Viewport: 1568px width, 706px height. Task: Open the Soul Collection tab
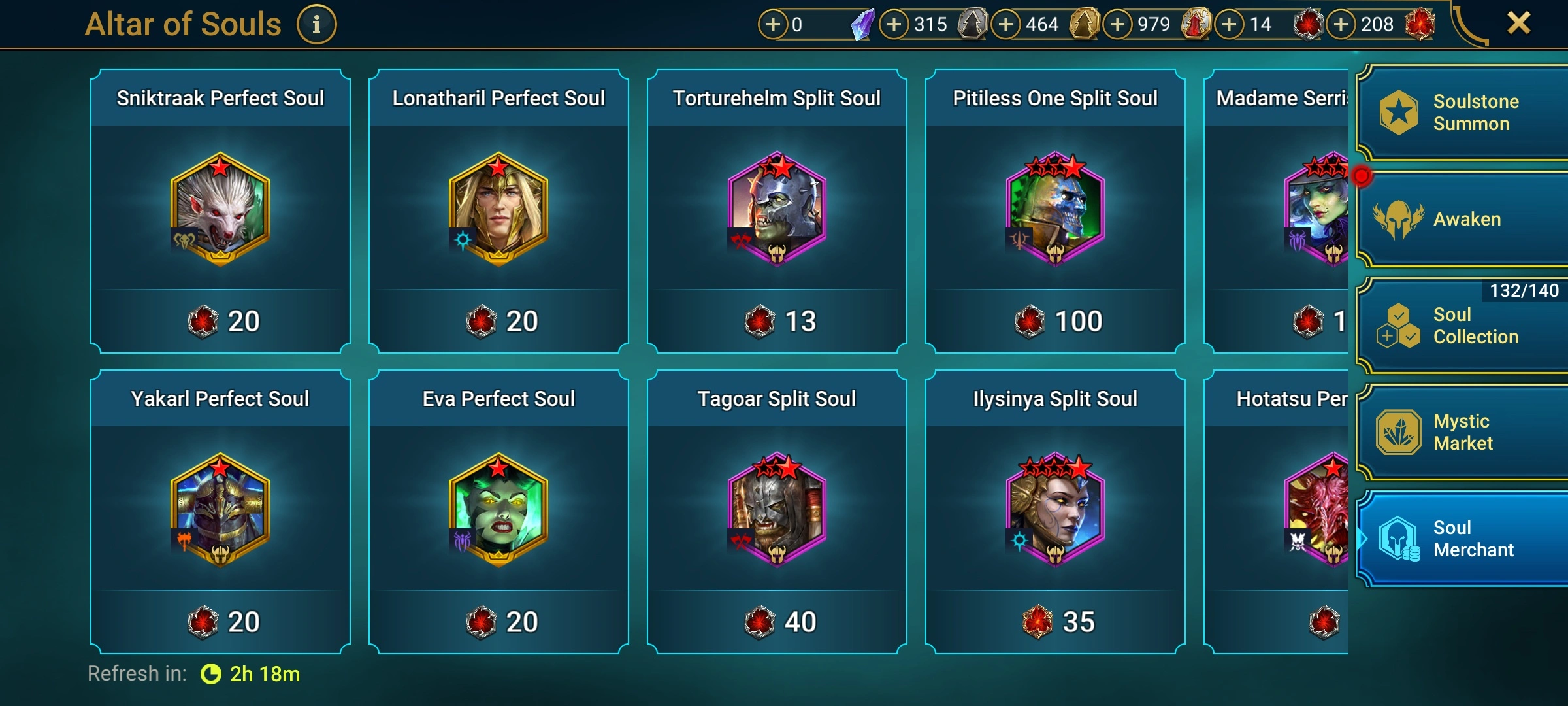click(x=1462, y=326)
